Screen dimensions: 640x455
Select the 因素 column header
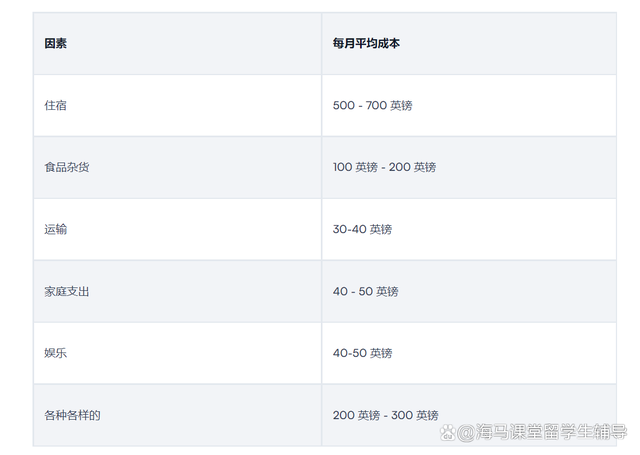tap(56, 43)
